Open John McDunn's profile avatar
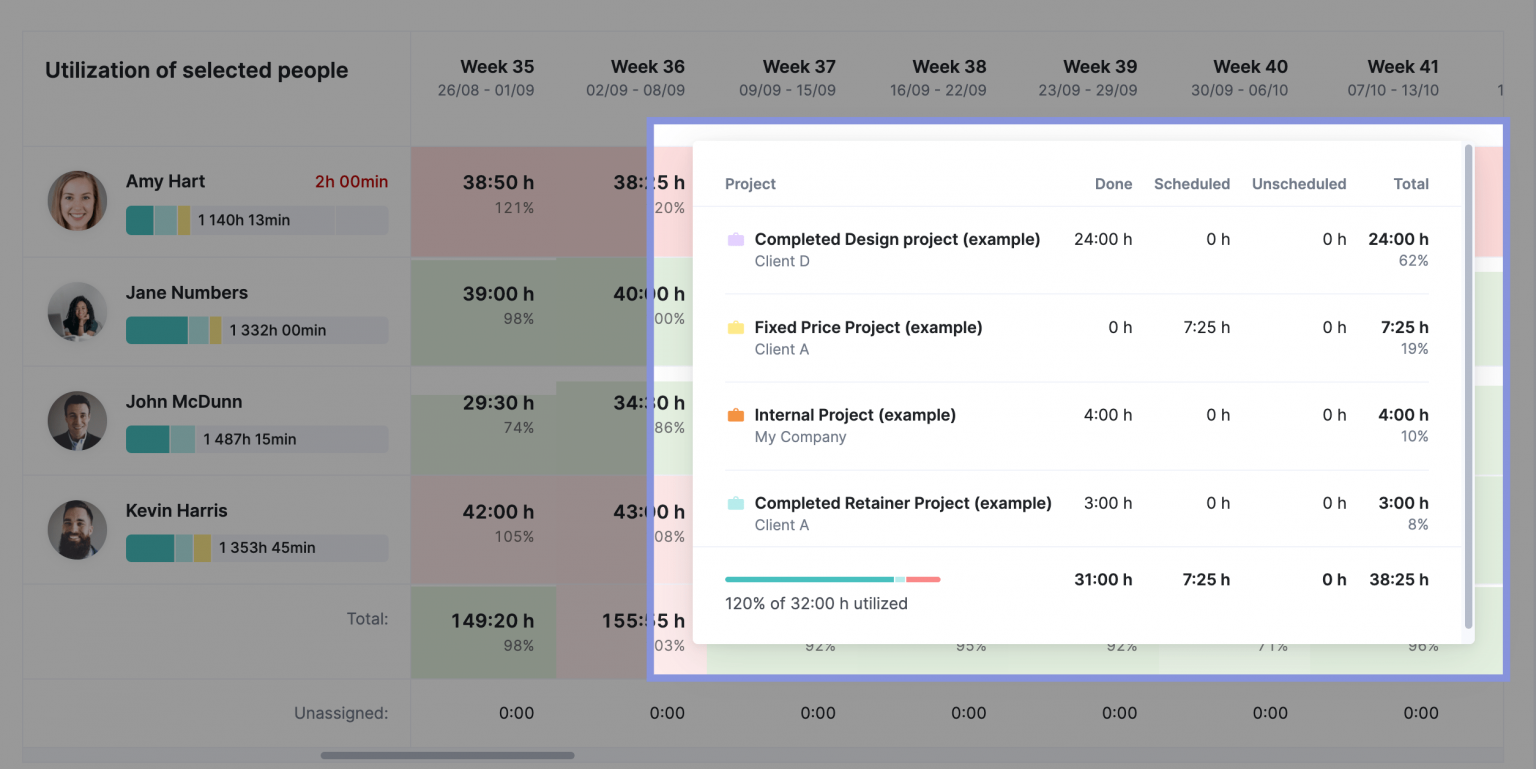Image resolution: width=1536 pixels, height=769 pixels. [77, 421]
